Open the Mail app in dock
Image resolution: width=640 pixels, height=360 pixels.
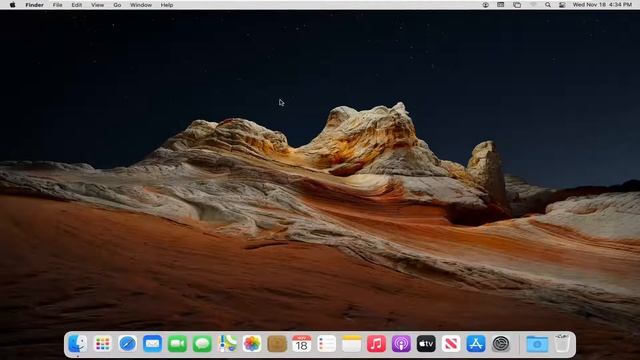tap(152, 344)
